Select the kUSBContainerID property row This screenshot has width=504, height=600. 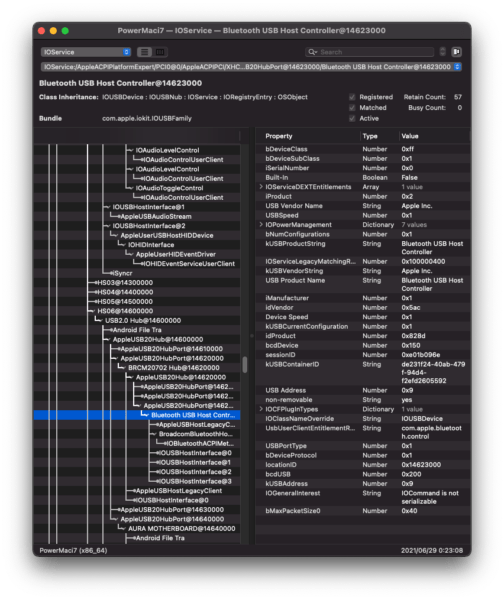coord(363,372)
